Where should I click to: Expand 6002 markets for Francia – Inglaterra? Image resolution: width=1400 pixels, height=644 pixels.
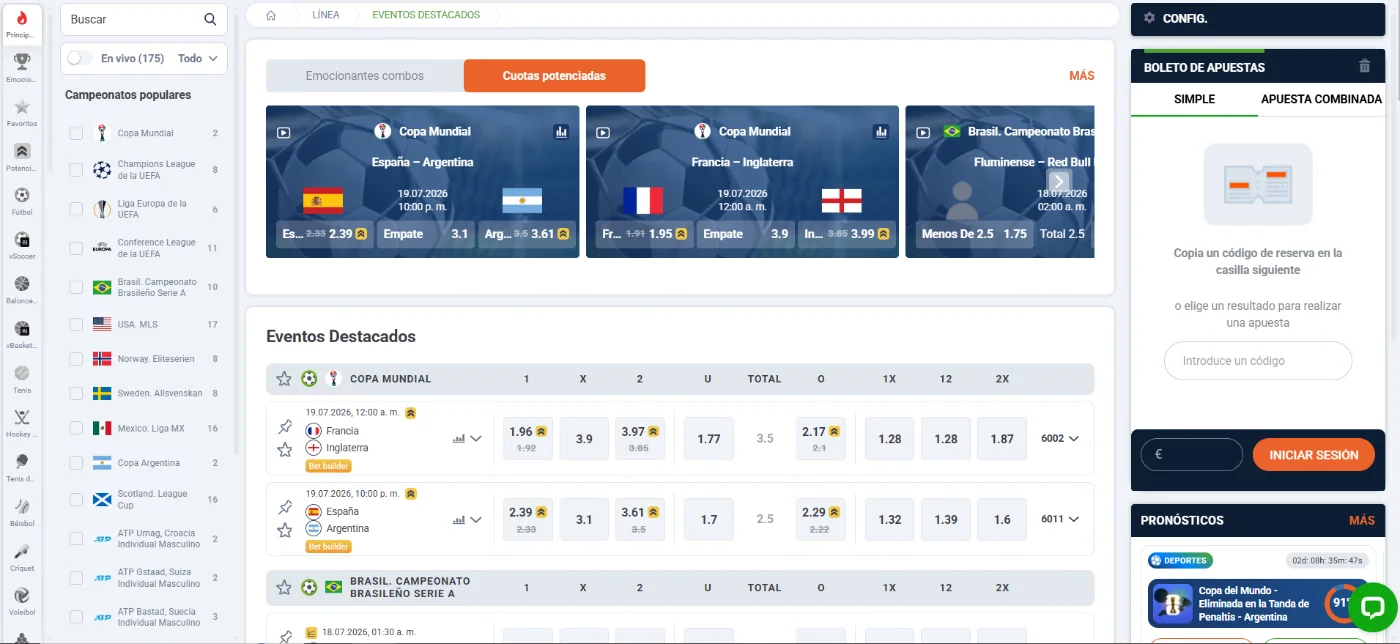pos(1060,438)
